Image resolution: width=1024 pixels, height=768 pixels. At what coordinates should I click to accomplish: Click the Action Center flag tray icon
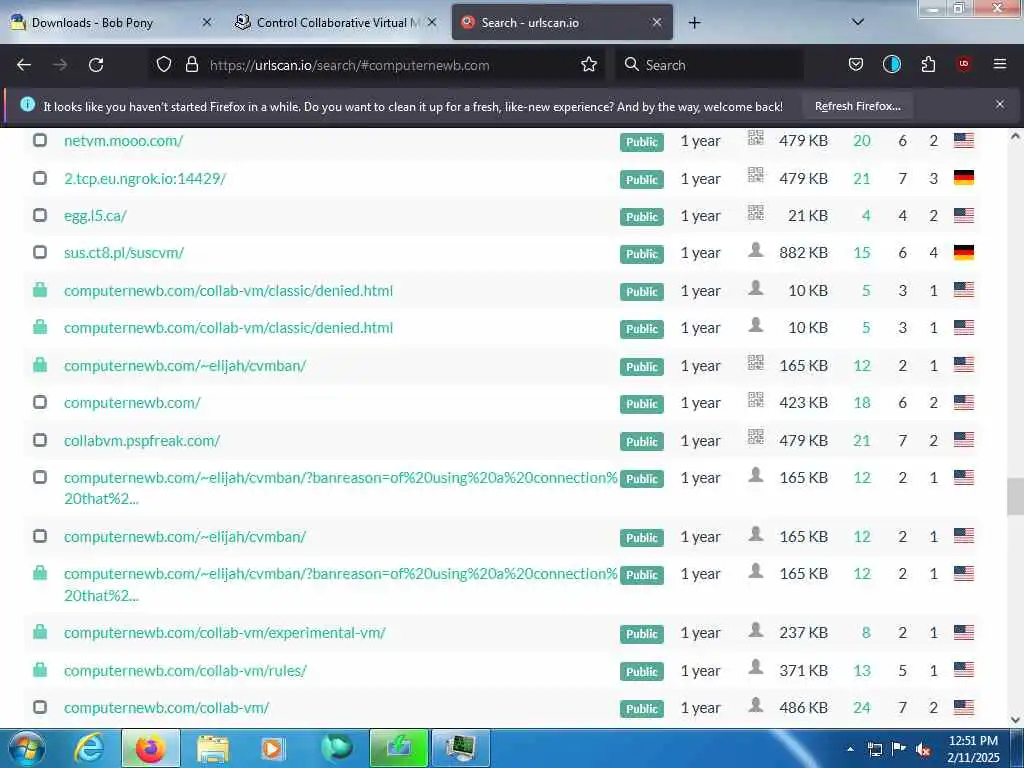coord(899,750)
